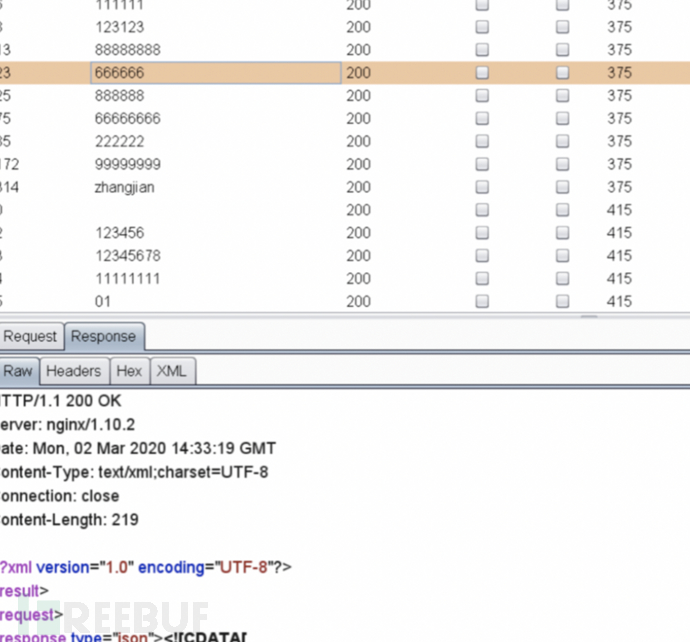Click status 200 in zhangjian row
The width and height of the screenshot is (690, 642).
358,187
